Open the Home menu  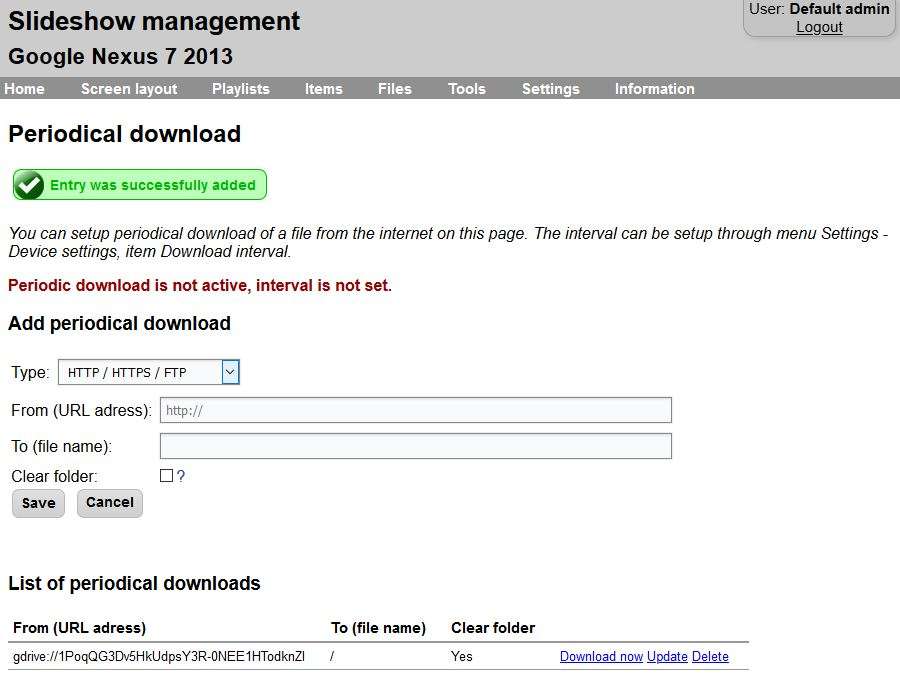(x=24, y=89)
